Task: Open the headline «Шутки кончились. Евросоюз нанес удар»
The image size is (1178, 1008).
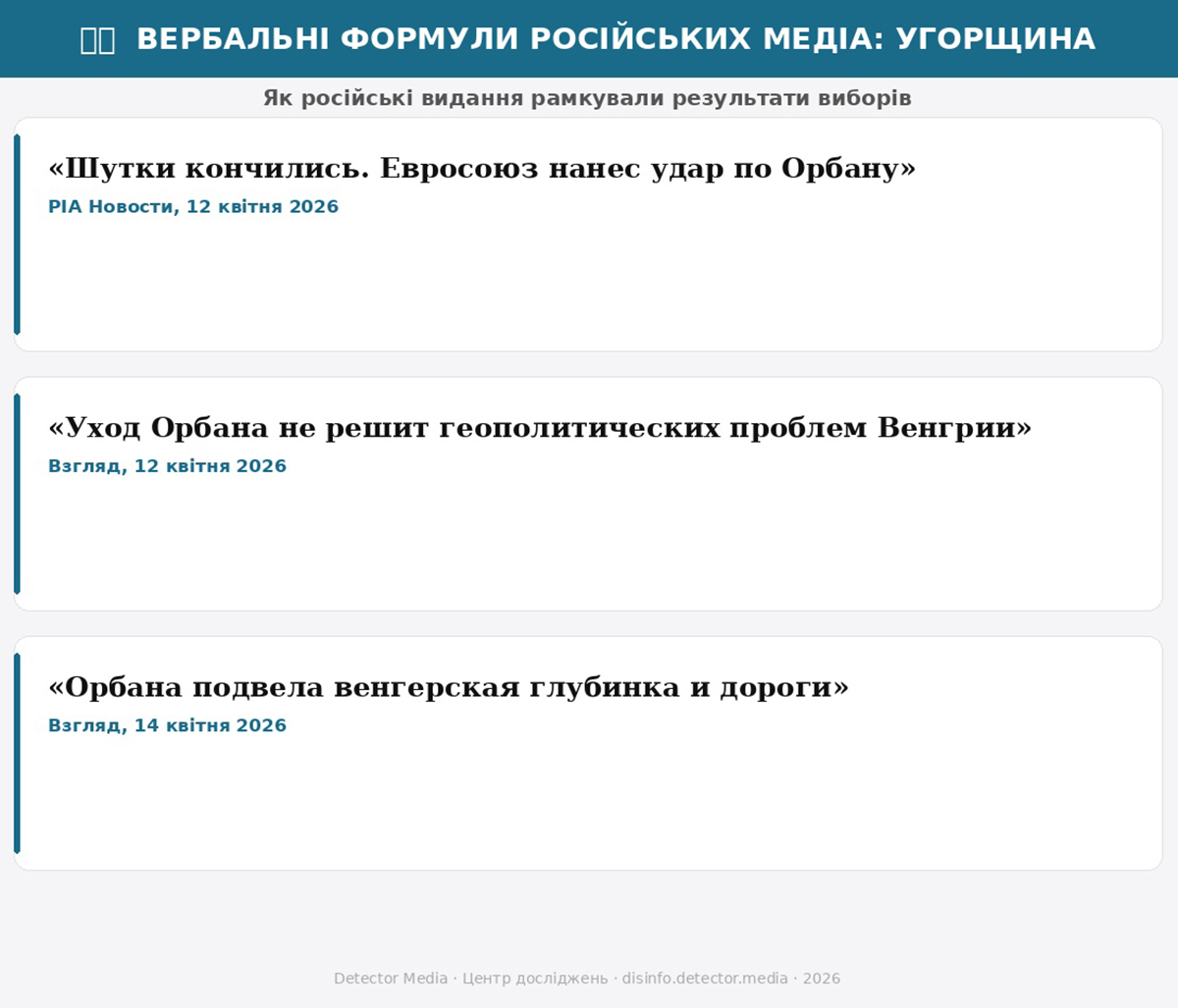Action: point(481,169)
